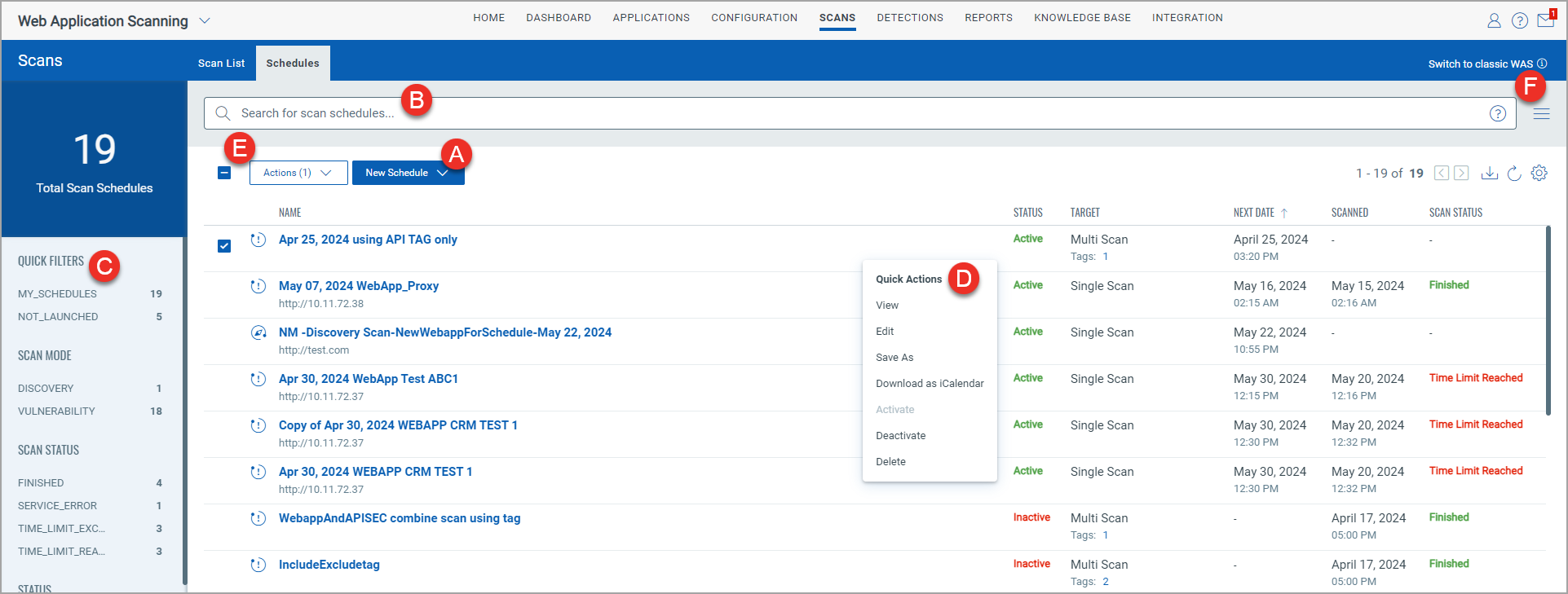The image size is (1568, 594).
Task: Expand the Web Application Scanning module picker
Action: point(205,20)
